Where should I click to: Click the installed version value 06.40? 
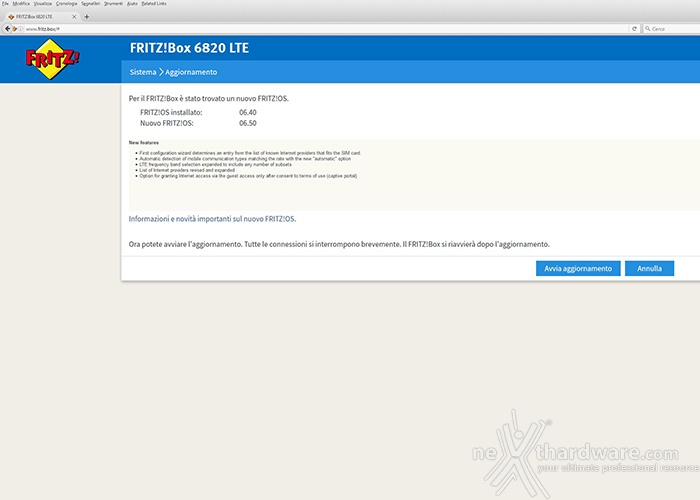click(x=248, y=112)
